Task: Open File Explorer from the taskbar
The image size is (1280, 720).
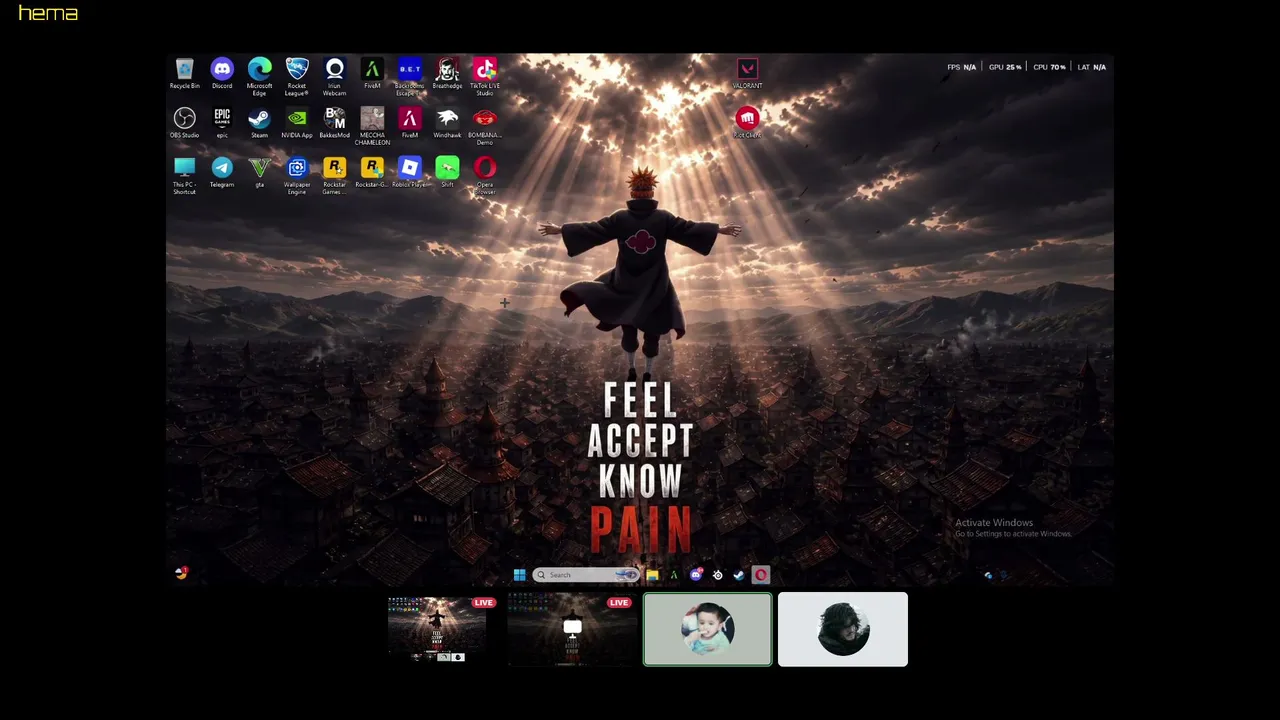Action: point(652,575)
